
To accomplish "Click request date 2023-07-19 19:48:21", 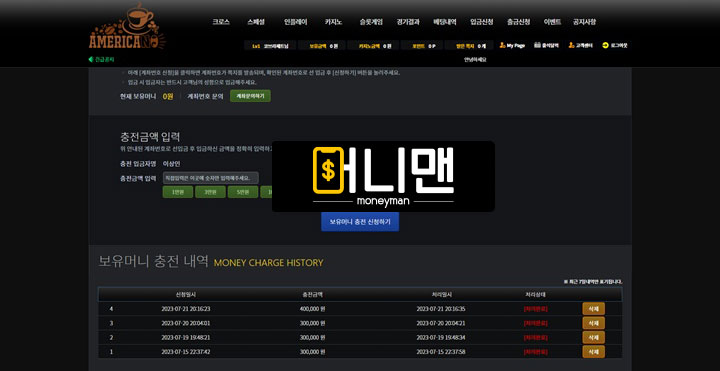I will click(x=186, y=337).
